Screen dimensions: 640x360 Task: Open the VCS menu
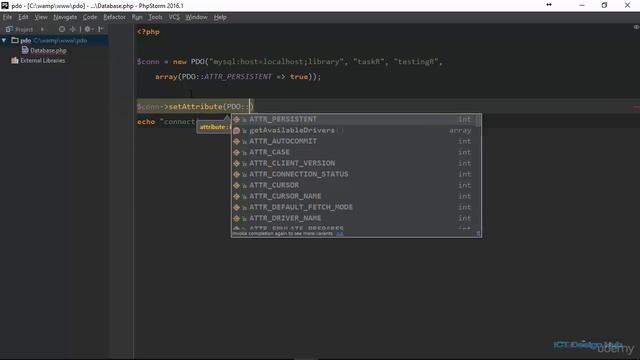point(174,17)
